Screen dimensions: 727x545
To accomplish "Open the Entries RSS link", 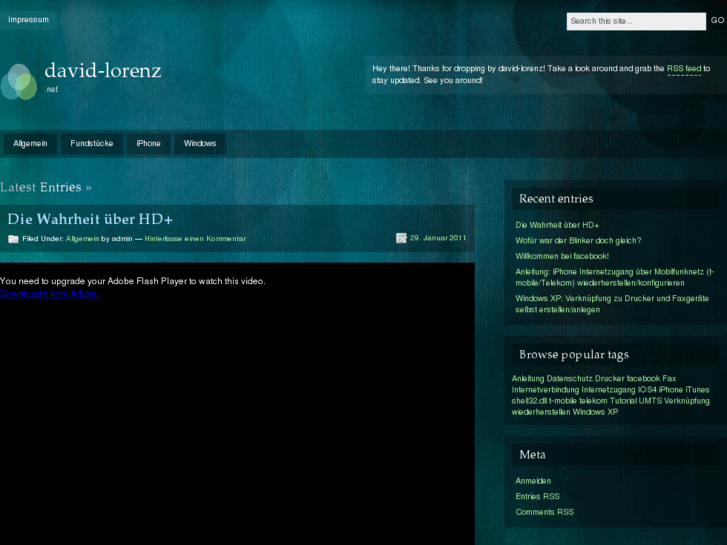I will pos(537,496).
